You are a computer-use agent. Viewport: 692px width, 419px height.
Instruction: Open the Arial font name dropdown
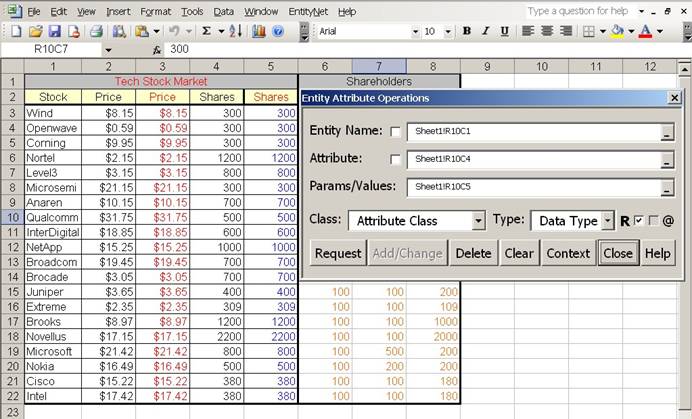tap(415, 32)
